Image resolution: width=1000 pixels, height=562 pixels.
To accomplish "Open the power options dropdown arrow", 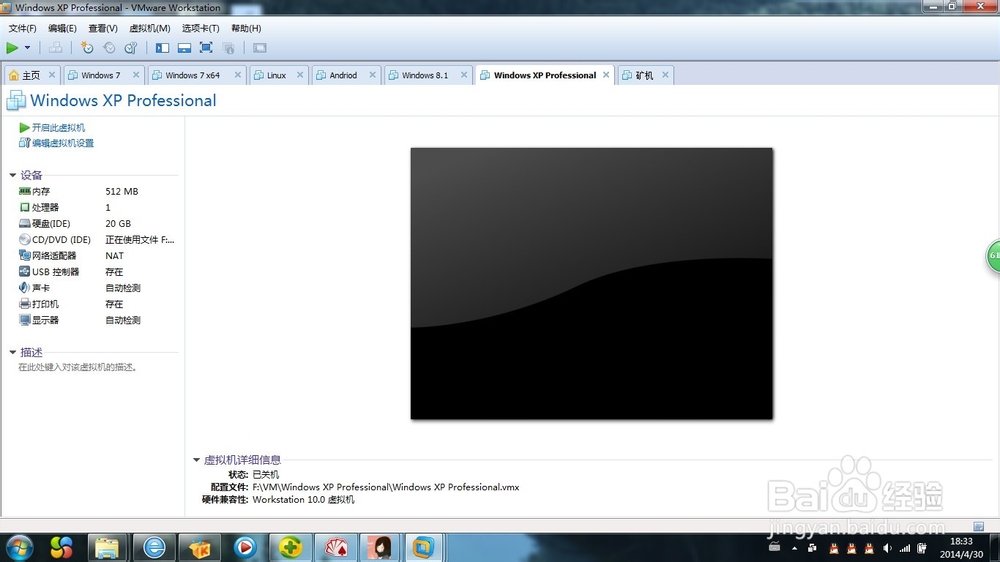I will point(27,48).
